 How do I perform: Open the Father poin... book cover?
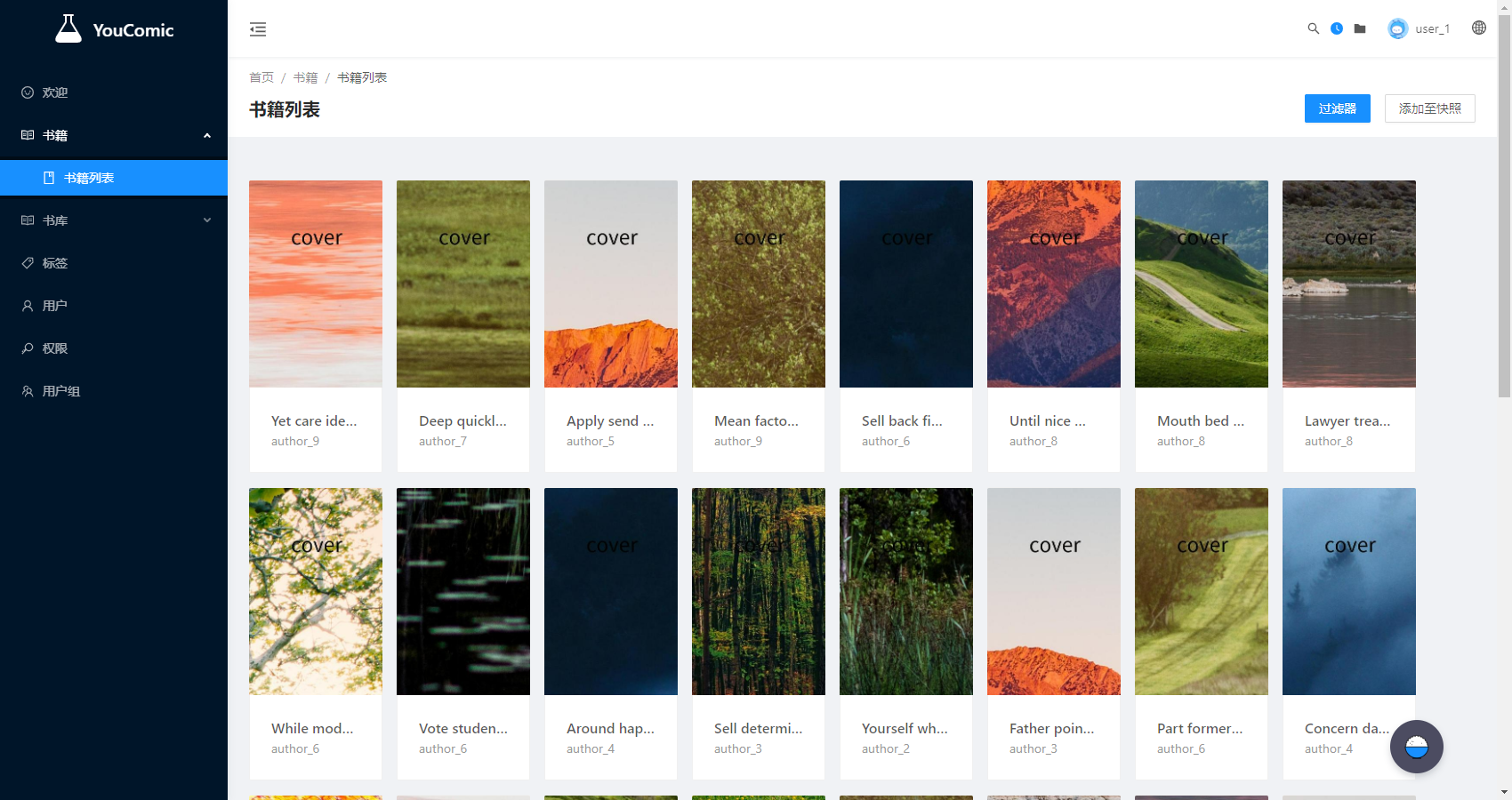[1054, 591]
